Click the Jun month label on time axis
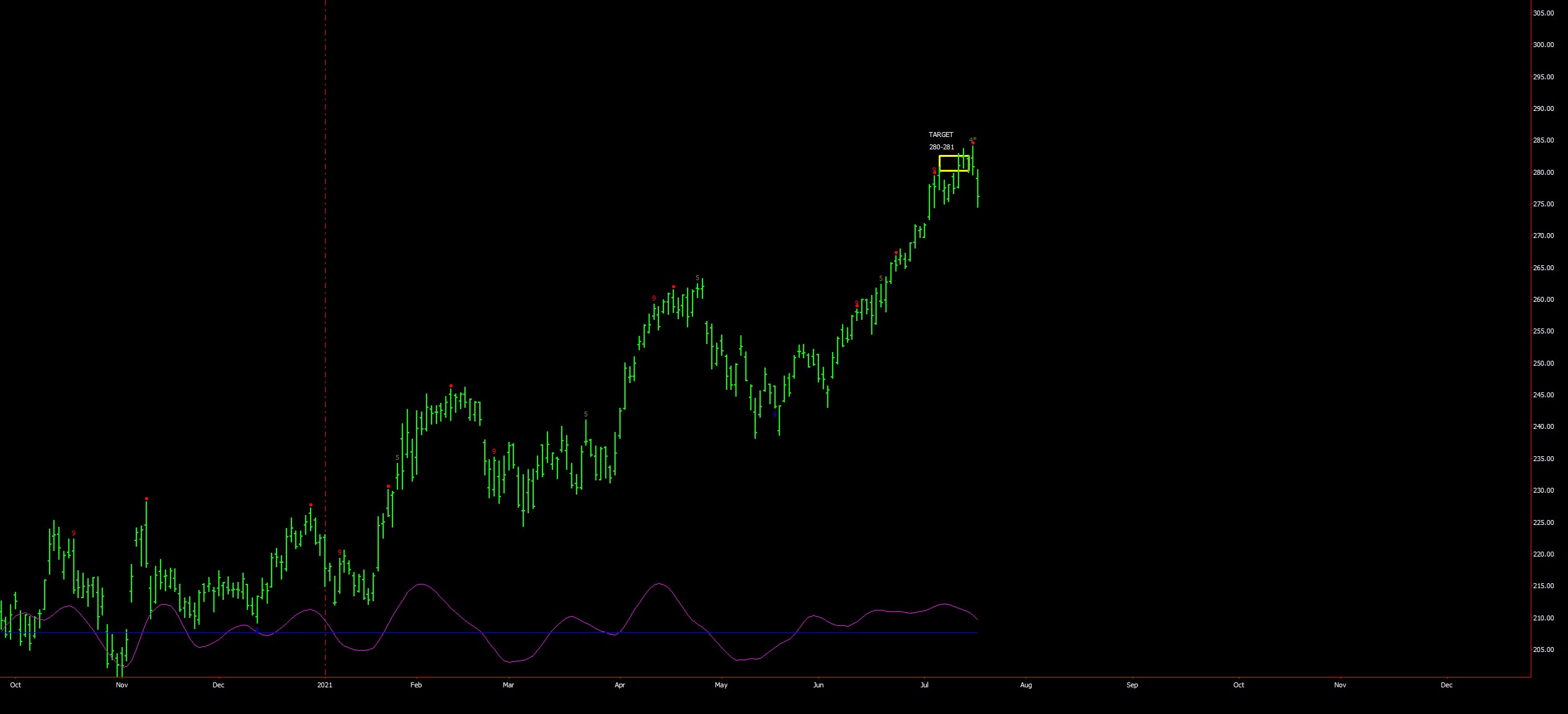The width and height of the screenshot is (1568, 714). (818, 685)
